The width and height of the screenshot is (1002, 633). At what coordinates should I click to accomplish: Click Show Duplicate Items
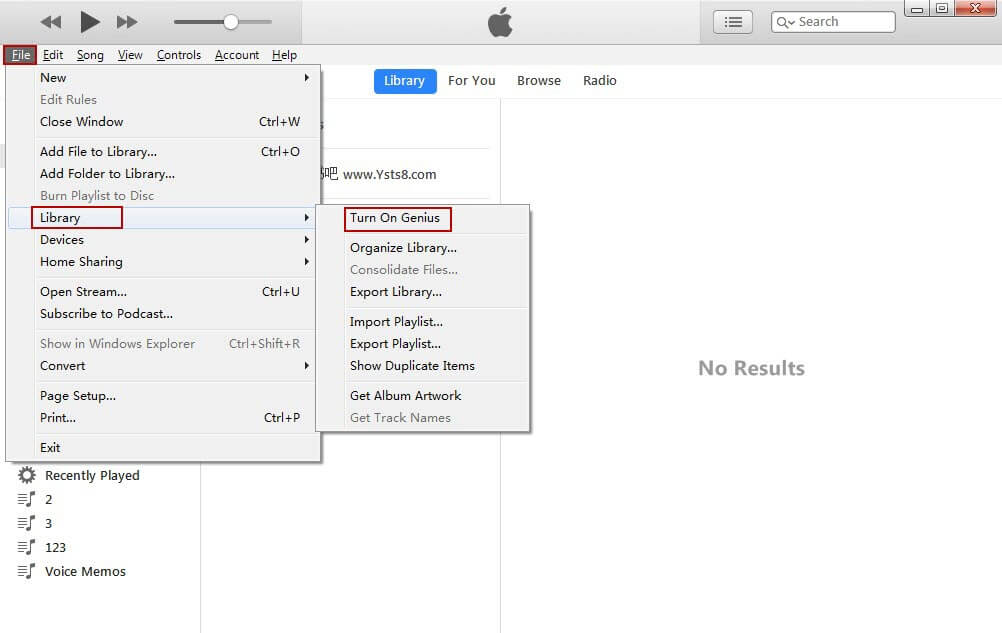tap(423, 366)
